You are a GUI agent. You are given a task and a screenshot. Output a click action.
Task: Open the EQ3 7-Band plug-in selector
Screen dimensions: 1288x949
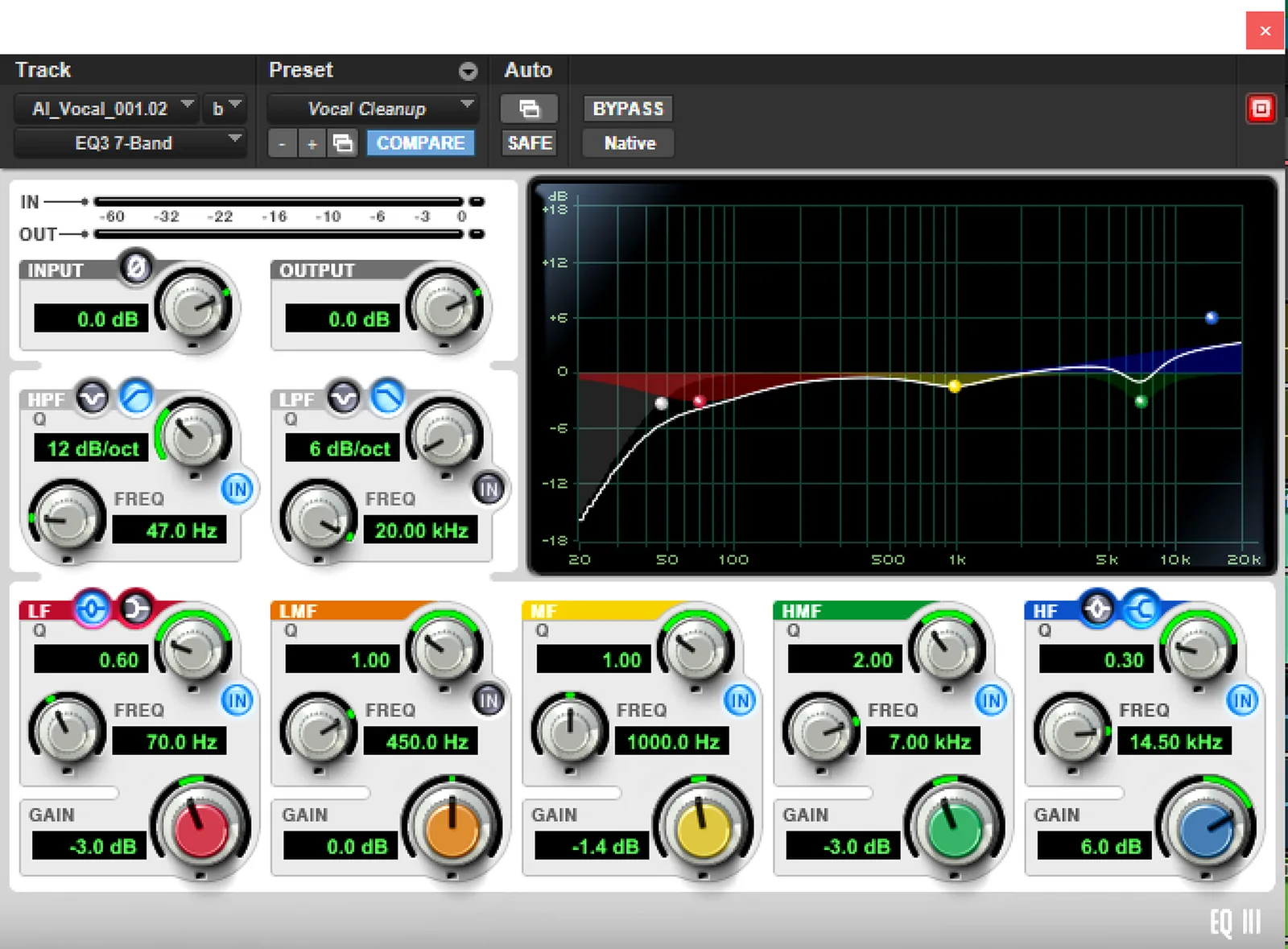pos(130,143)
